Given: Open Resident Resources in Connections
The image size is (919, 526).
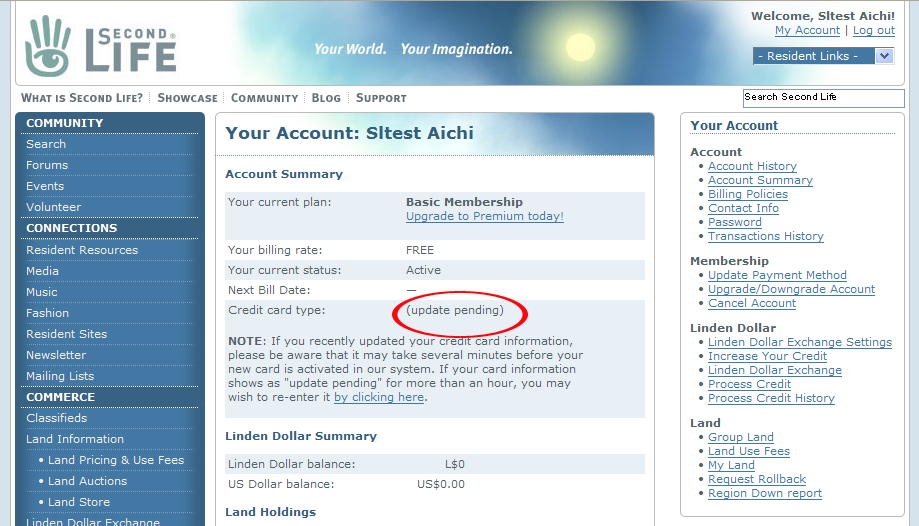Looking at the screenshot, I should pos(82,250).
